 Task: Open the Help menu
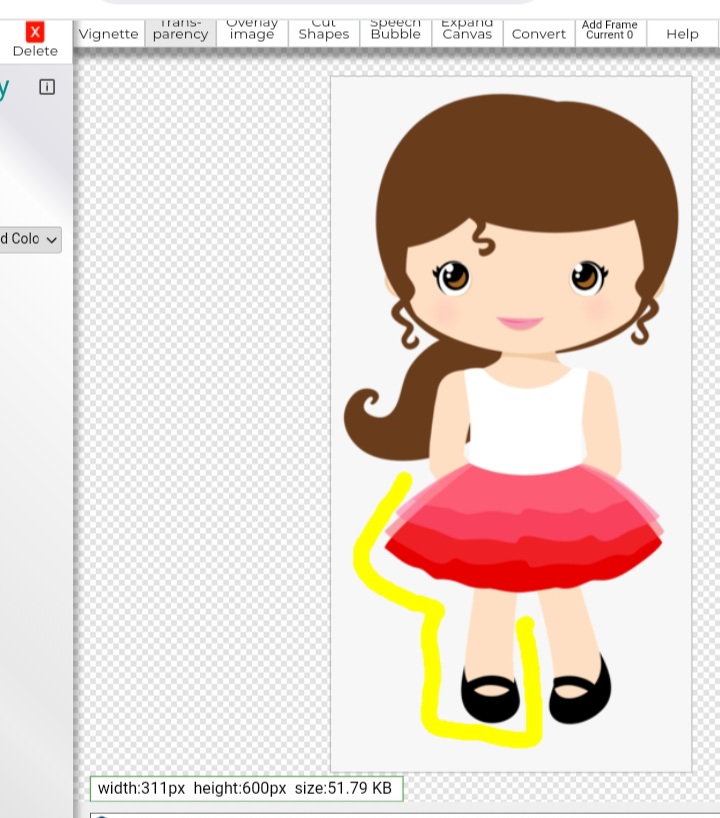[682, 33]
